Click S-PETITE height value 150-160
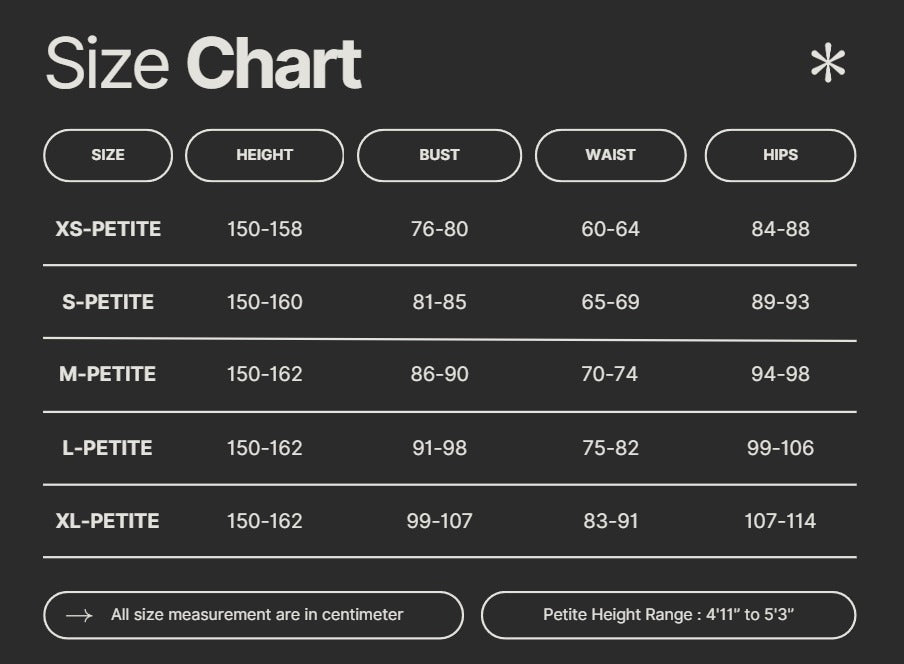The width and height of the screenshot is (904, 664). pos(264,302)
